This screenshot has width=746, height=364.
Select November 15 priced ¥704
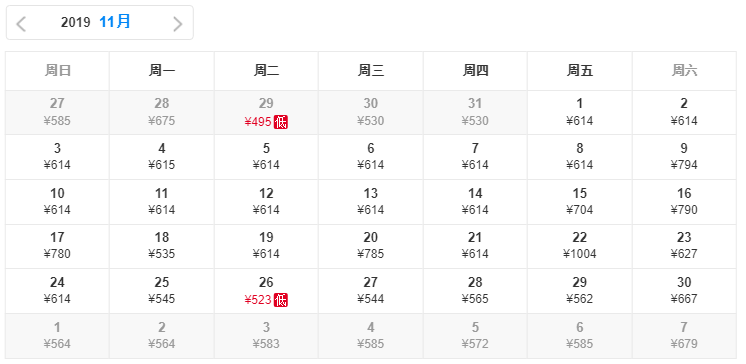point(579,202)
